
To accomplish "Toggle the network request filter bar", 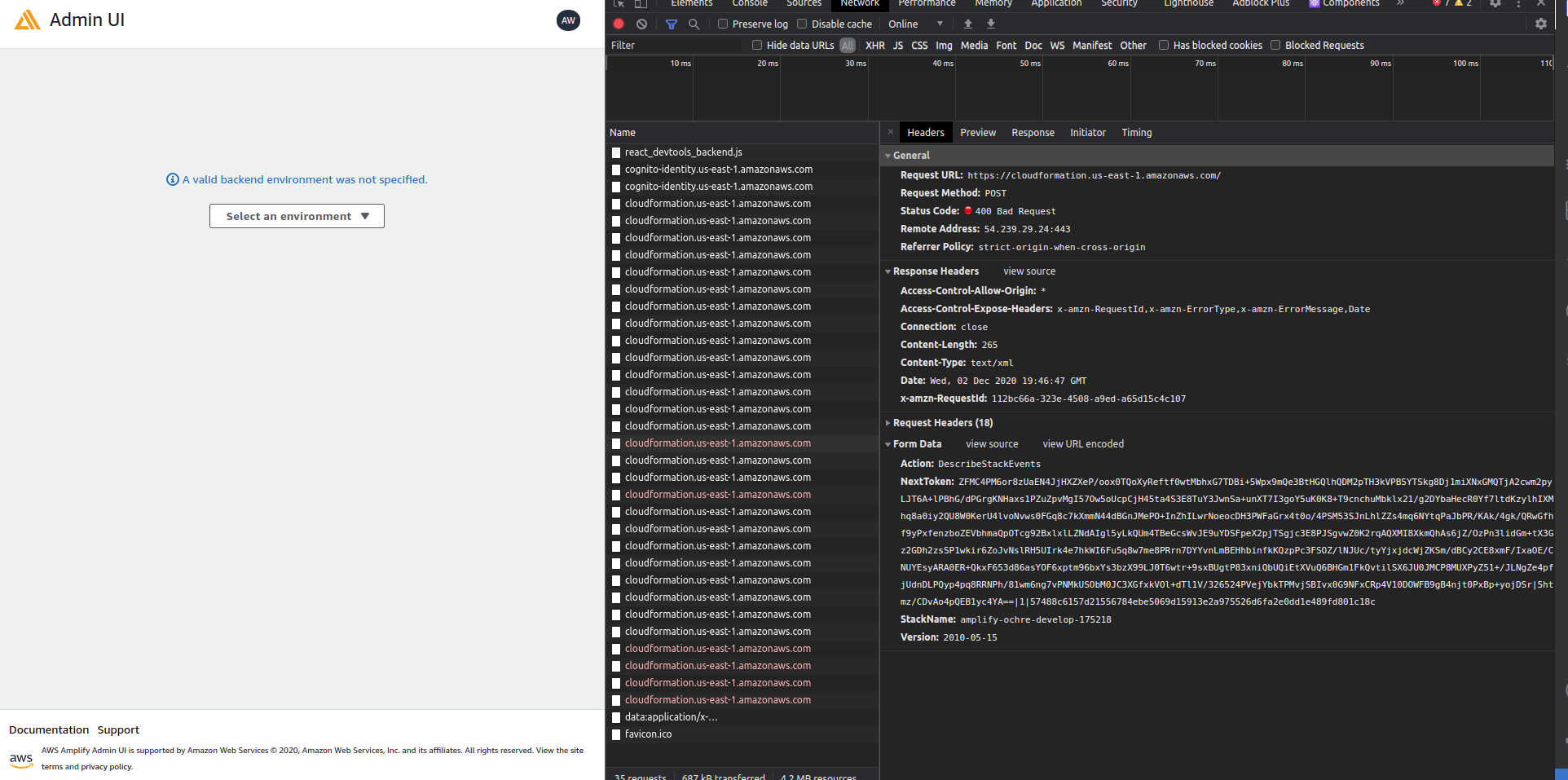I will 672,24.
